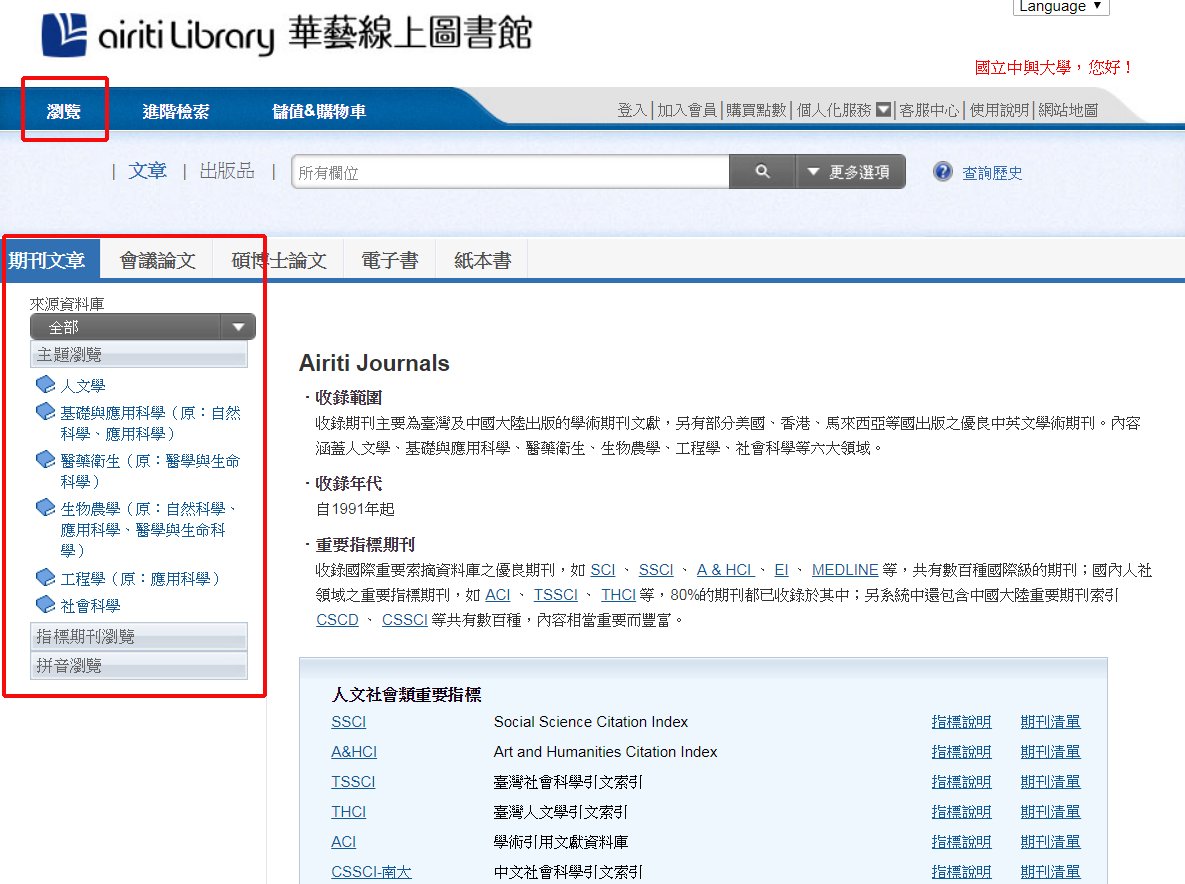Viewport: 1185px width, 884px height.
Task: Browse the 生物農學 subject category
Action: click(149, 530)
